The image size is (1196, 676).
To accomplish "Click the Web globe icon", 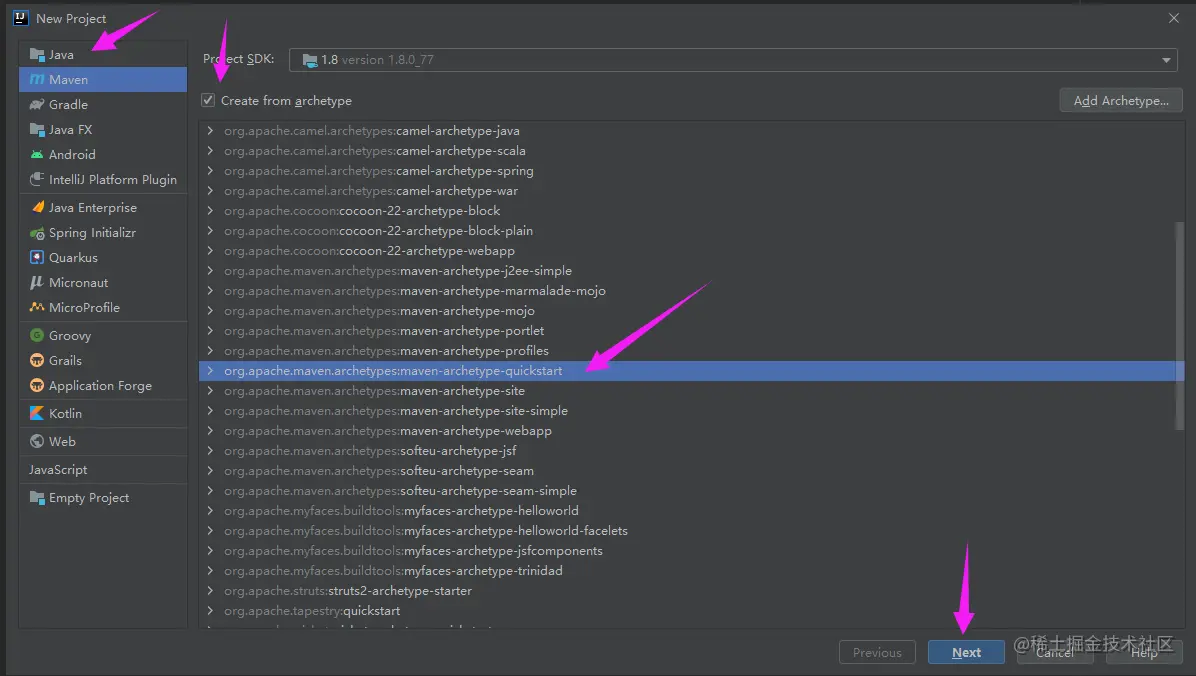I will (37, 441).
